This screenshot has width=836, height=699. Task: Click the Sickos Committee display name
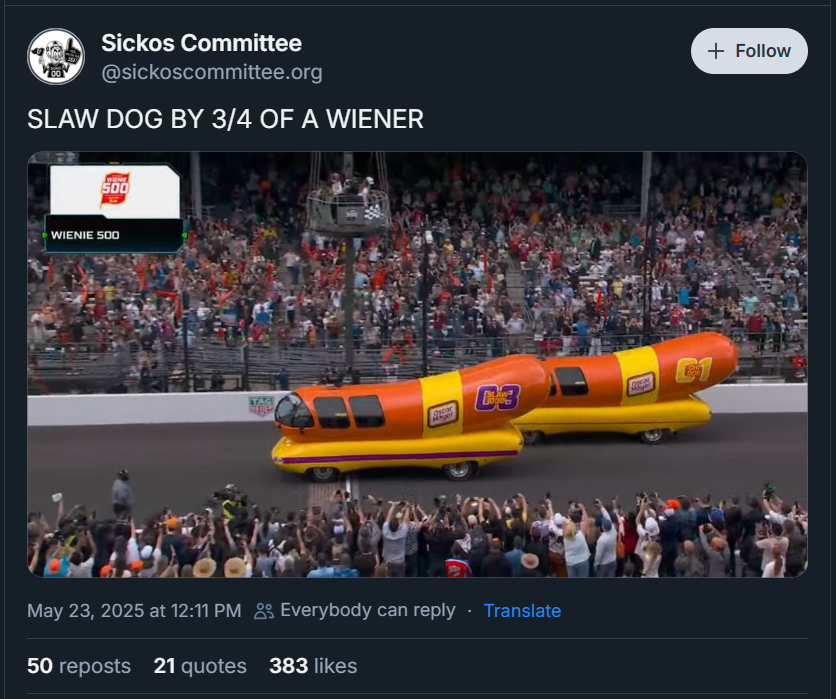[x=202, y=43]
